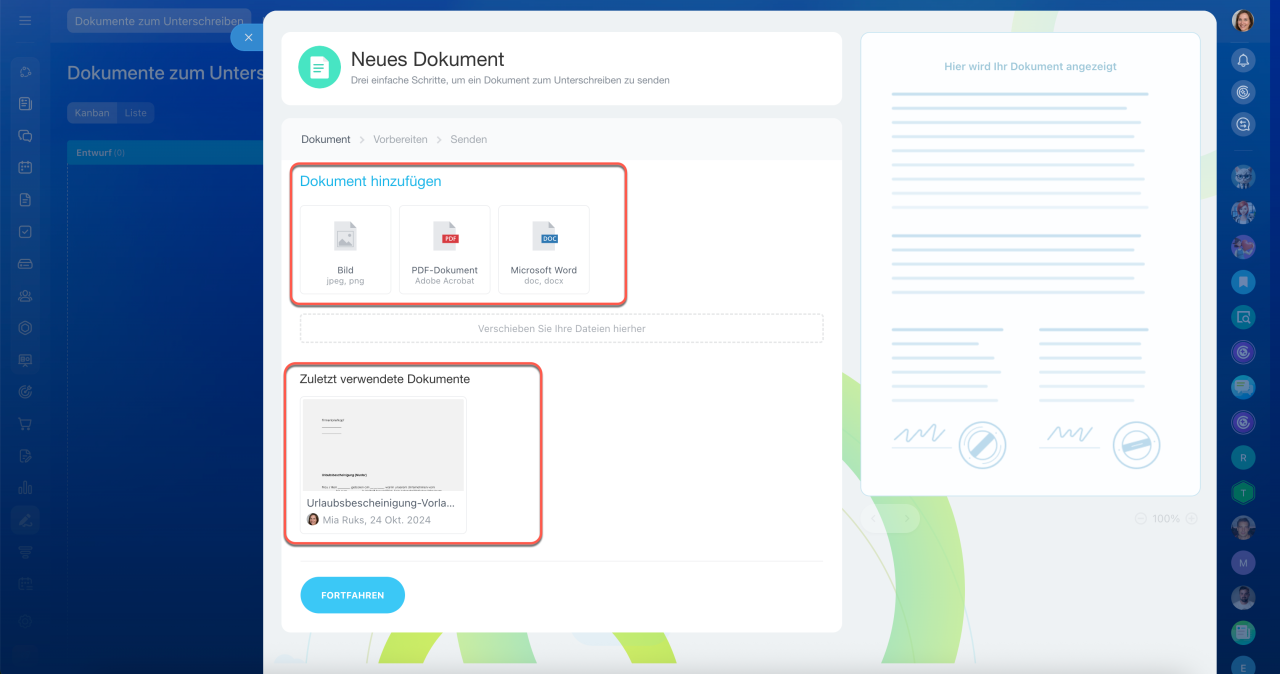The width and height of the screenshot is (1280, 674).
Task: Zoom in the preview with plus icon
Action: 1191,519
